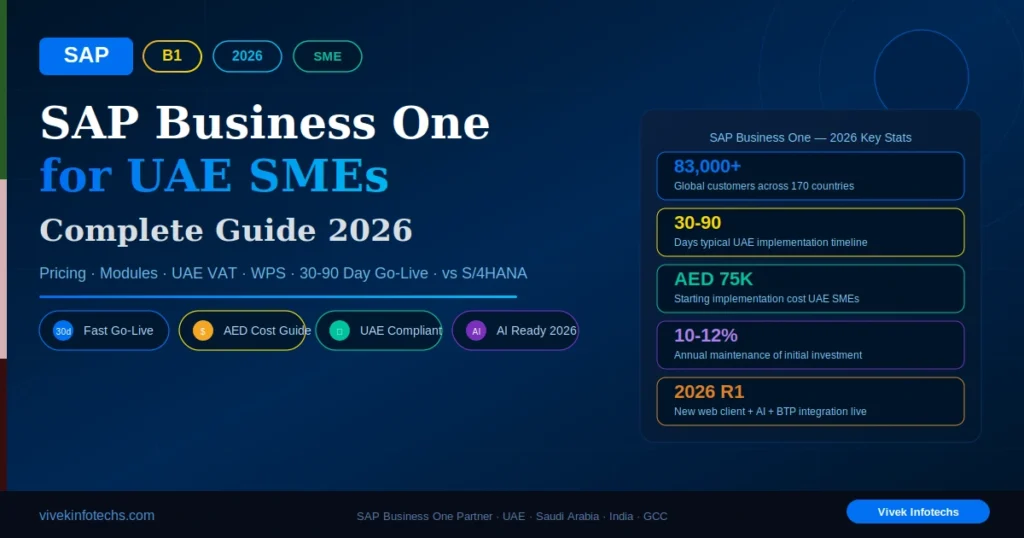Click the AED Cost Guide label
Image resolution: width=1024 pixels, height=538 pixels.
(x=267, y=331)
